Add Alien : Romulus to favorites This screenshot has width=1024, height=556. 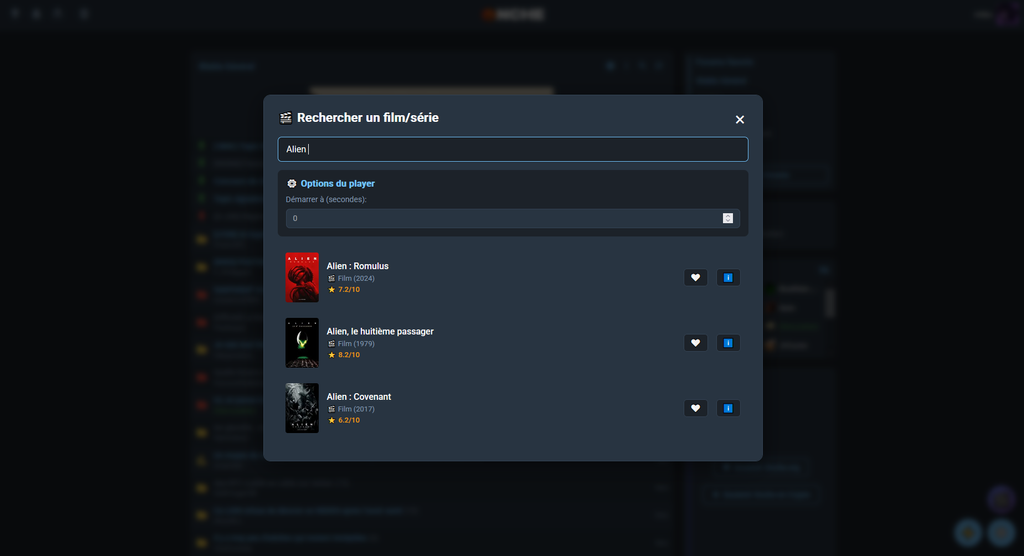[x=696, y=278]
